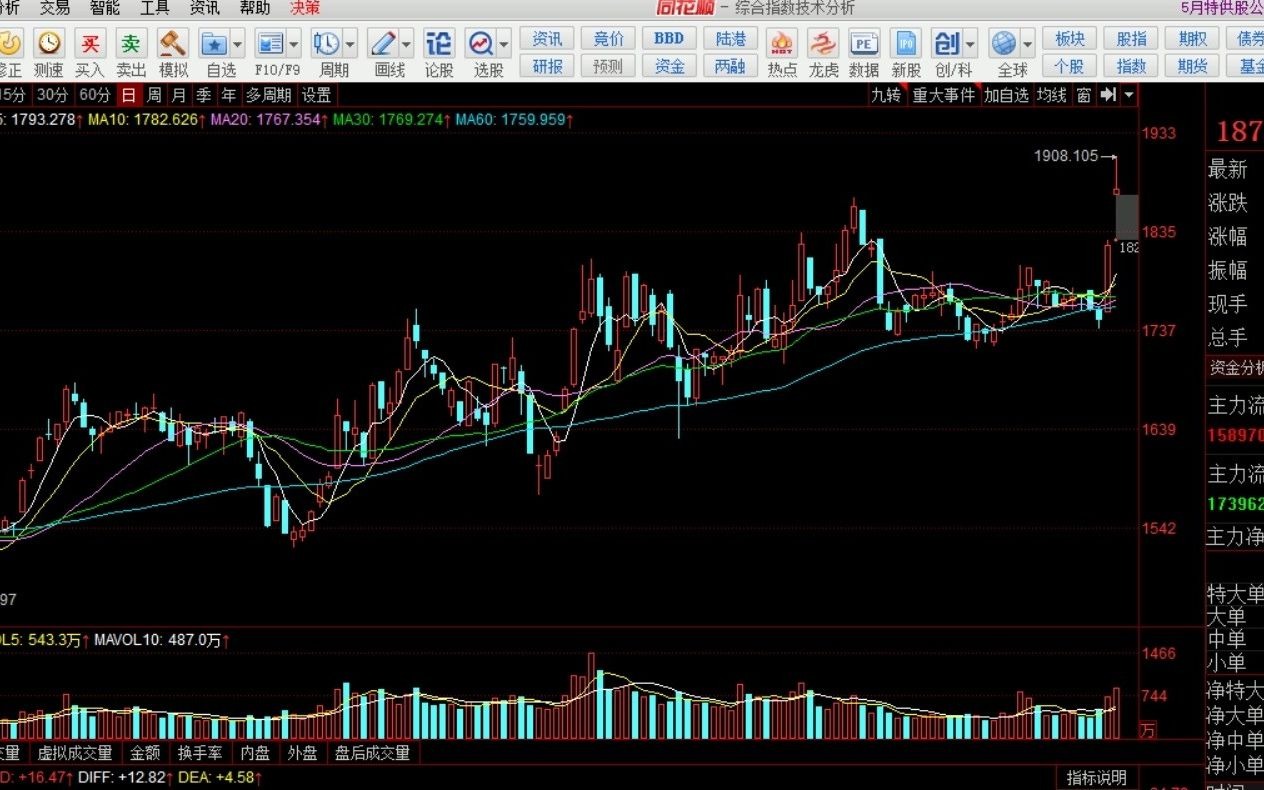Viewport: 1264px width, 790px height.
Task: Click the 周期 period clock icon
Action: click(x=326, y=43)
